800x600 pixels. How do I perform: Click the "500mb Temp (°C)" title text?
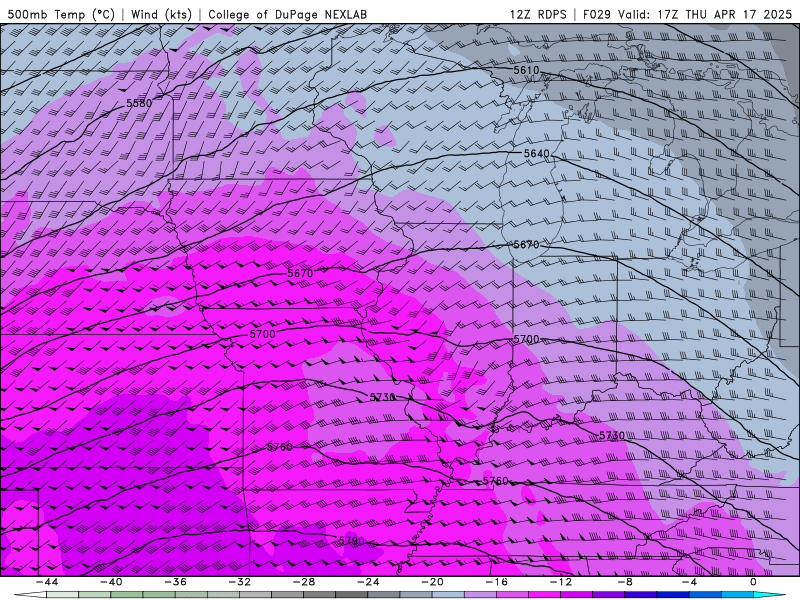tap(61, 14)
